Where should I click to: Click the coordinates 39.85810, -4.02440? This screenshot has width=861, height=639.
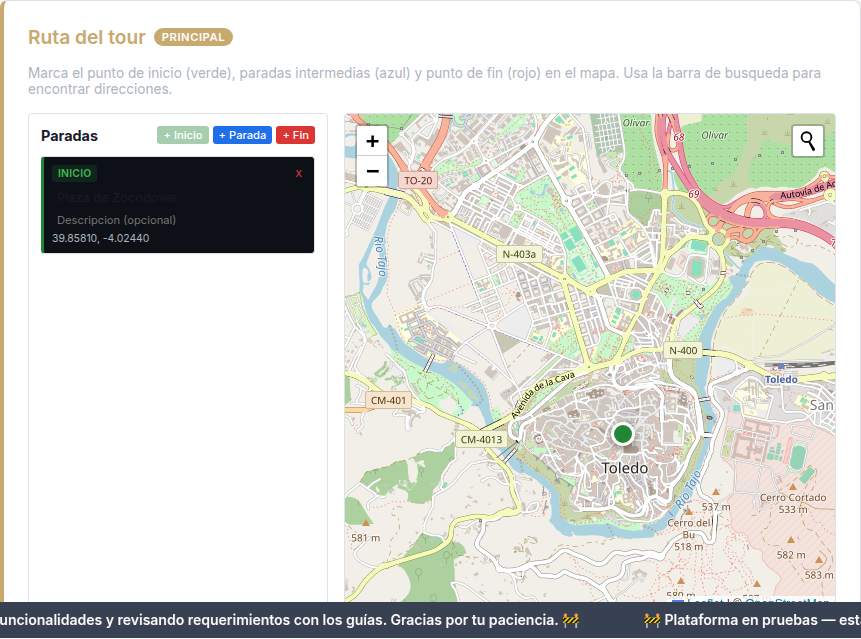pyautogui.click(x=100, y=238)
